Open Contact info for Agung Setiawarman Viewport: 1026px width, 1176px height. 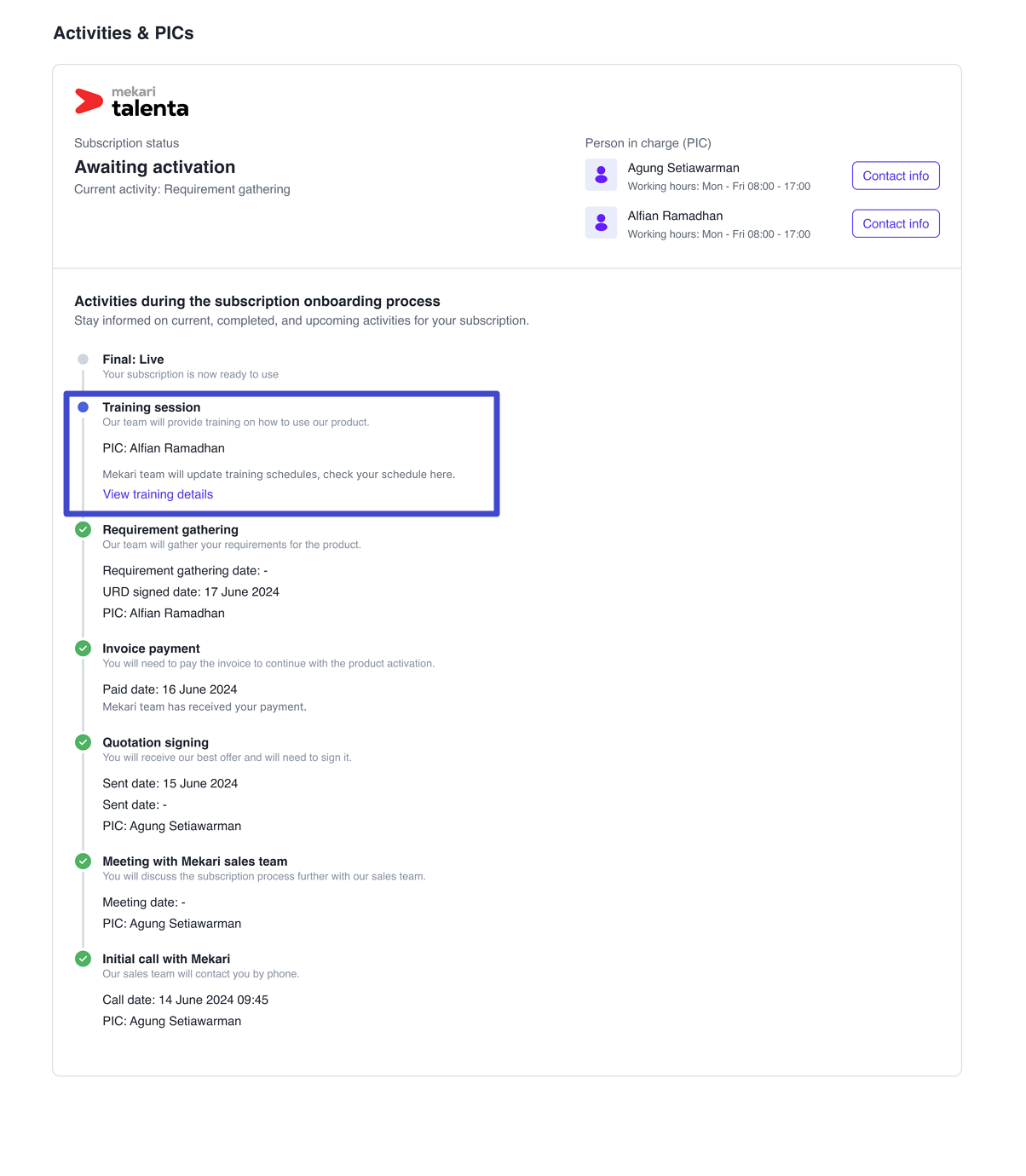pos(896,176)
